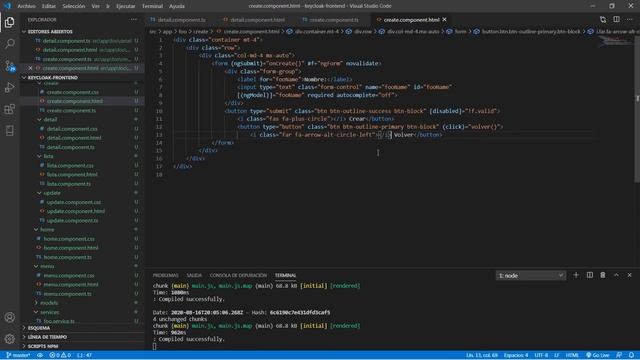The image size is (640, 360).
Task: Switch to create.component.ts editor tab
Action: point(333,20)
